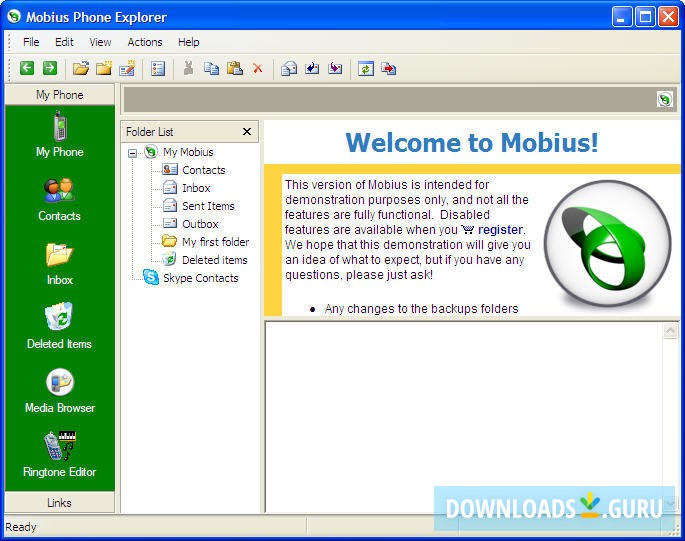The width and height of the screenshot is (685, 541).
Task: Click the green Forward arrow toolbar button
Action: pyautogui.click(x=50, y=68)
